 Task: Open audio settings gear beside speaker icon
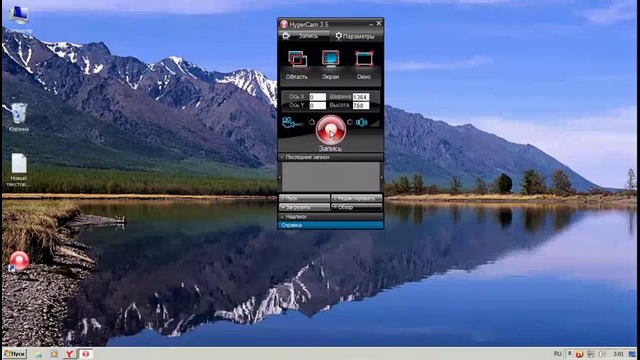point(349,122)
